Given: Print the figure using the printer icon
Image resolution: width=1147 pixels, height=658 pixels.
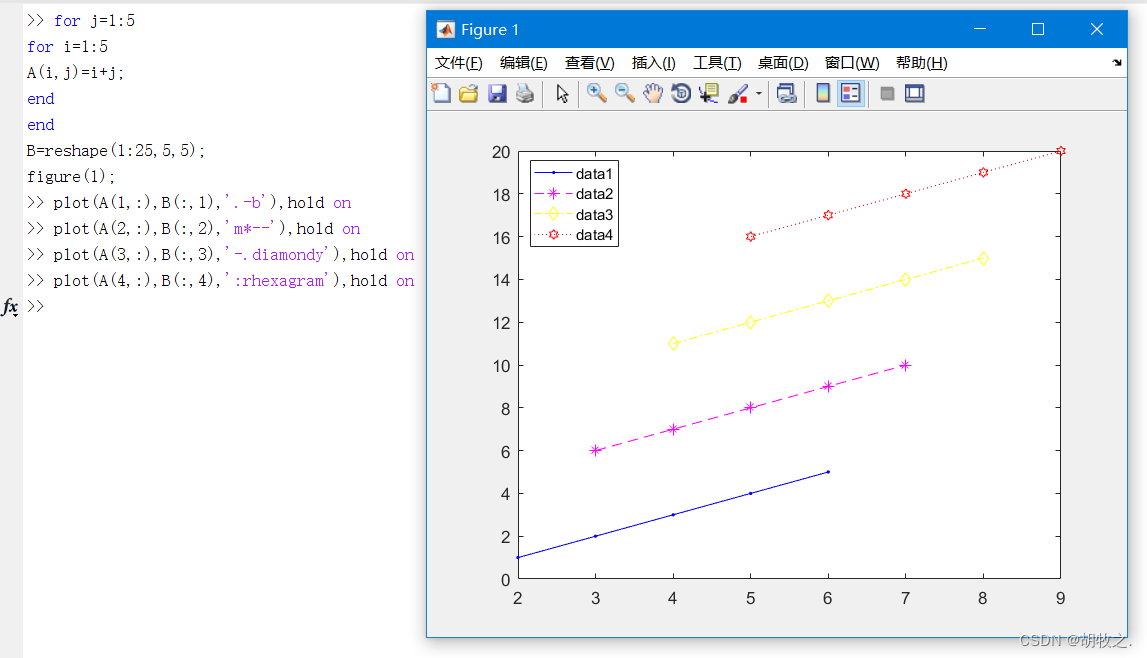Looking at the screenshot, I should pos(525,94).
